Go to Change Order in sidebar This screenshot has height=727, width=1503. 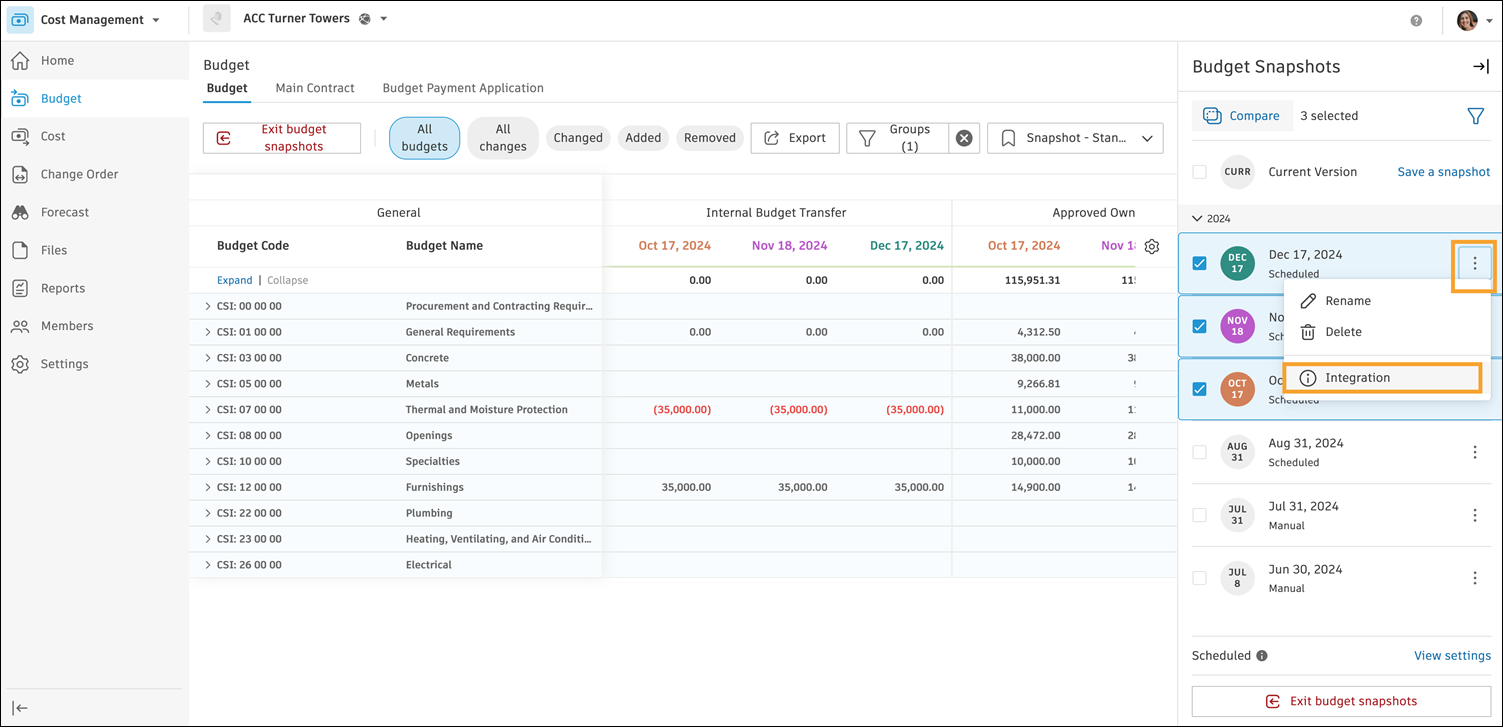[94, 175]
